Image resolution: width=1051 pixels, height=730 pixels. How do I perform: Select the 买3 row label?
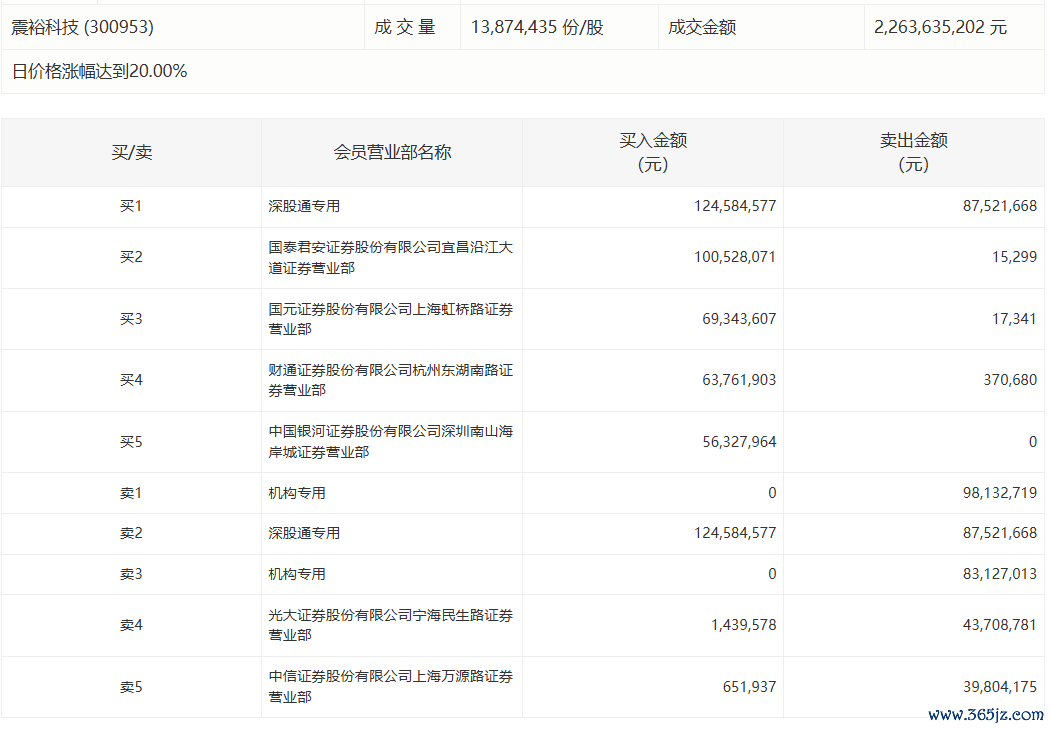coord(131,319)
